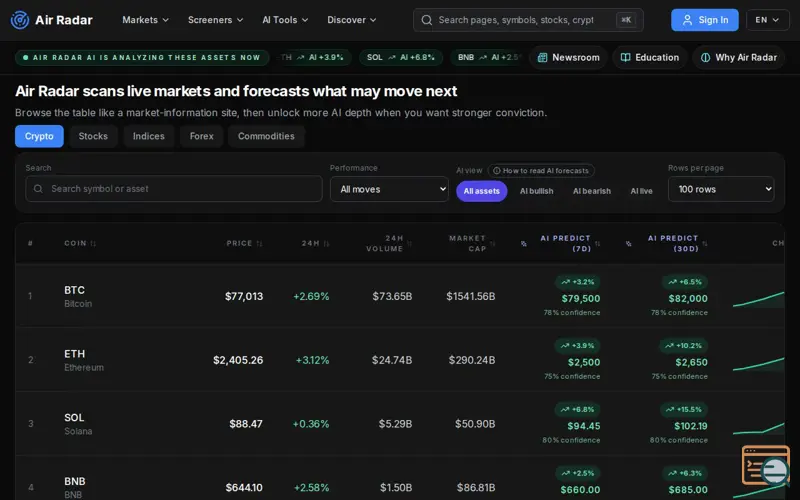Select the AI bearish filter
Screen dimensions: 800x500
point(592,191)
